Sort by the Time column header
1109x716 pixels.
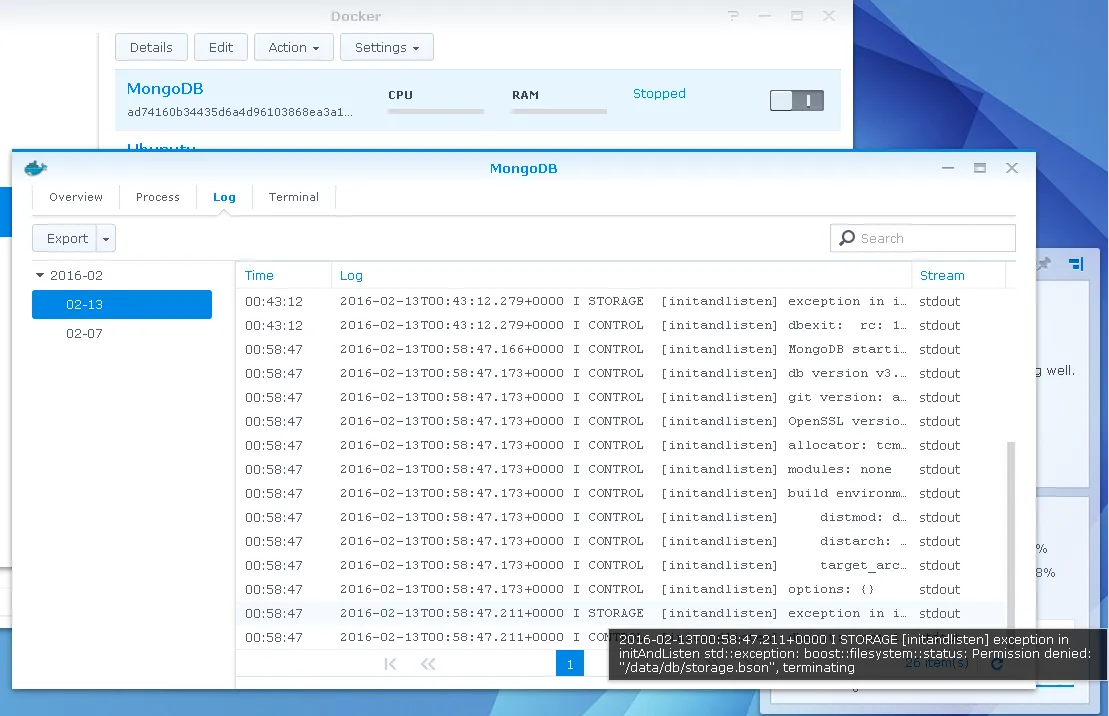284,275
